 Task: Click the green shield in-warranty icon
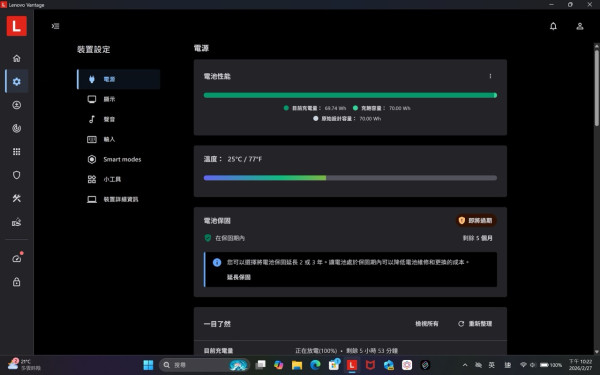pyautogui.click(x=208, y=238)
